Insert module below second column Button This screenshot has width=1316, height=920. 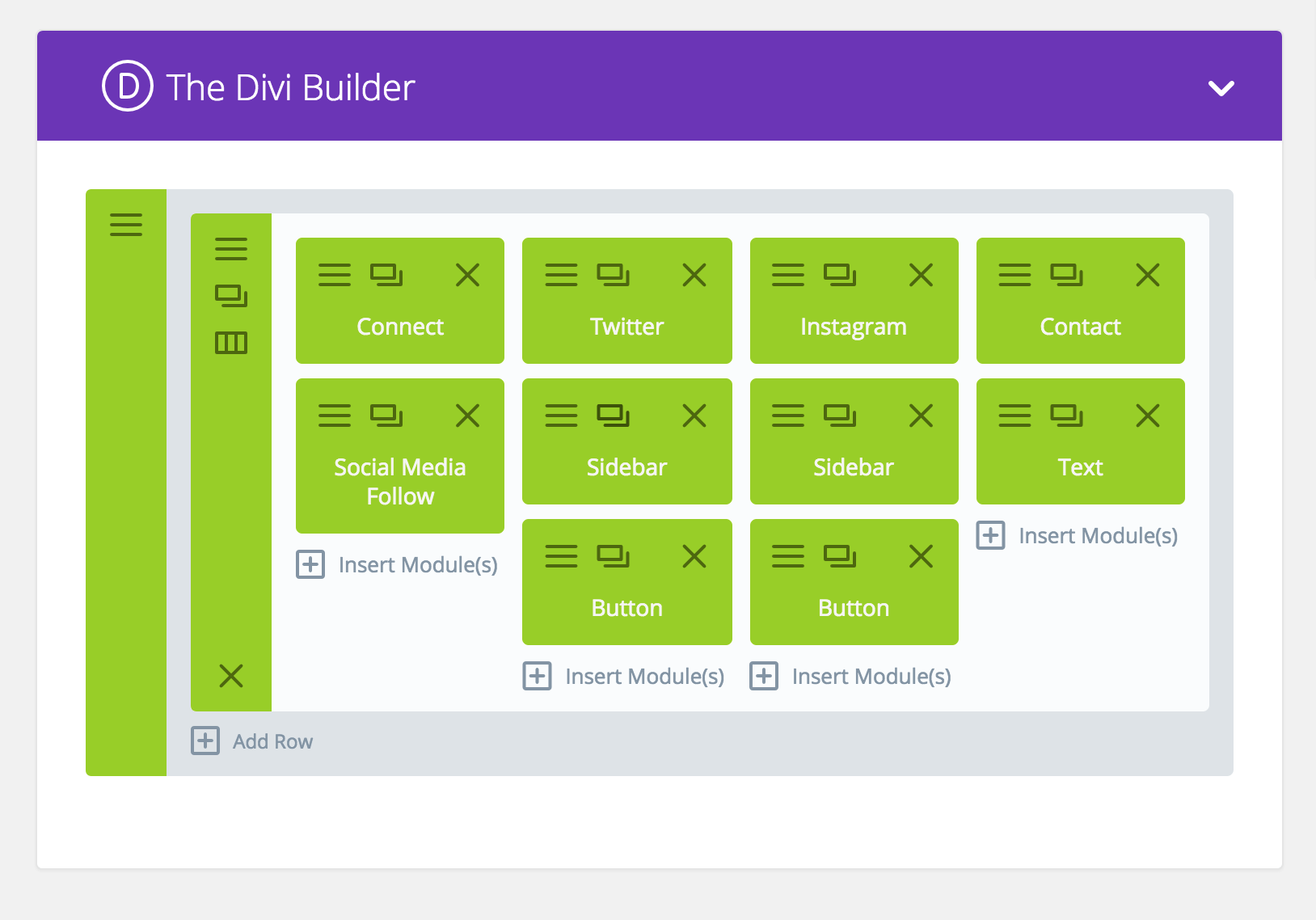pyautogui.click(x=623, y=676)
